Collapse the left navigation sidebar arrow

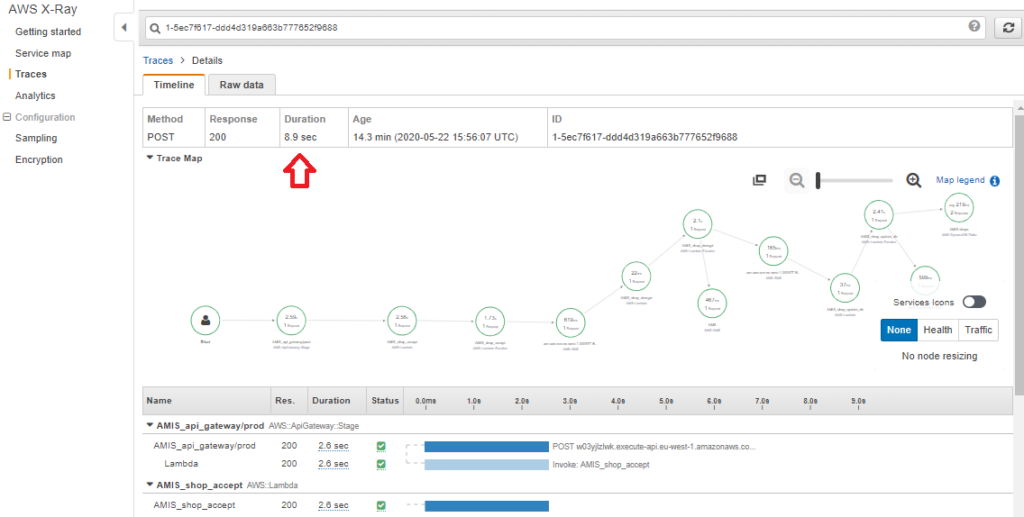coord(123,27)
